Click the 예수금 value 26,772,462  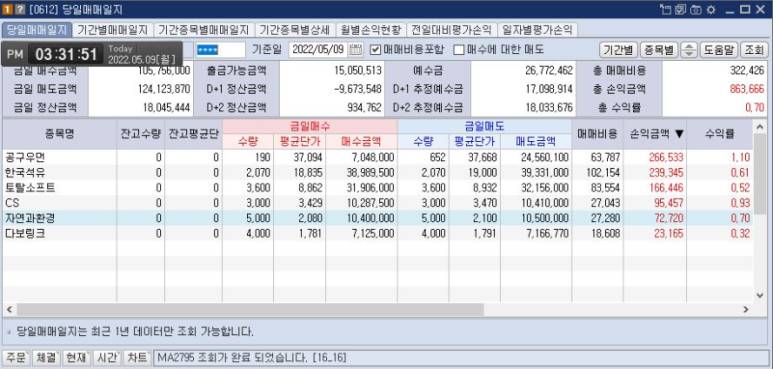pyautogui.click(x=548, y=71)
